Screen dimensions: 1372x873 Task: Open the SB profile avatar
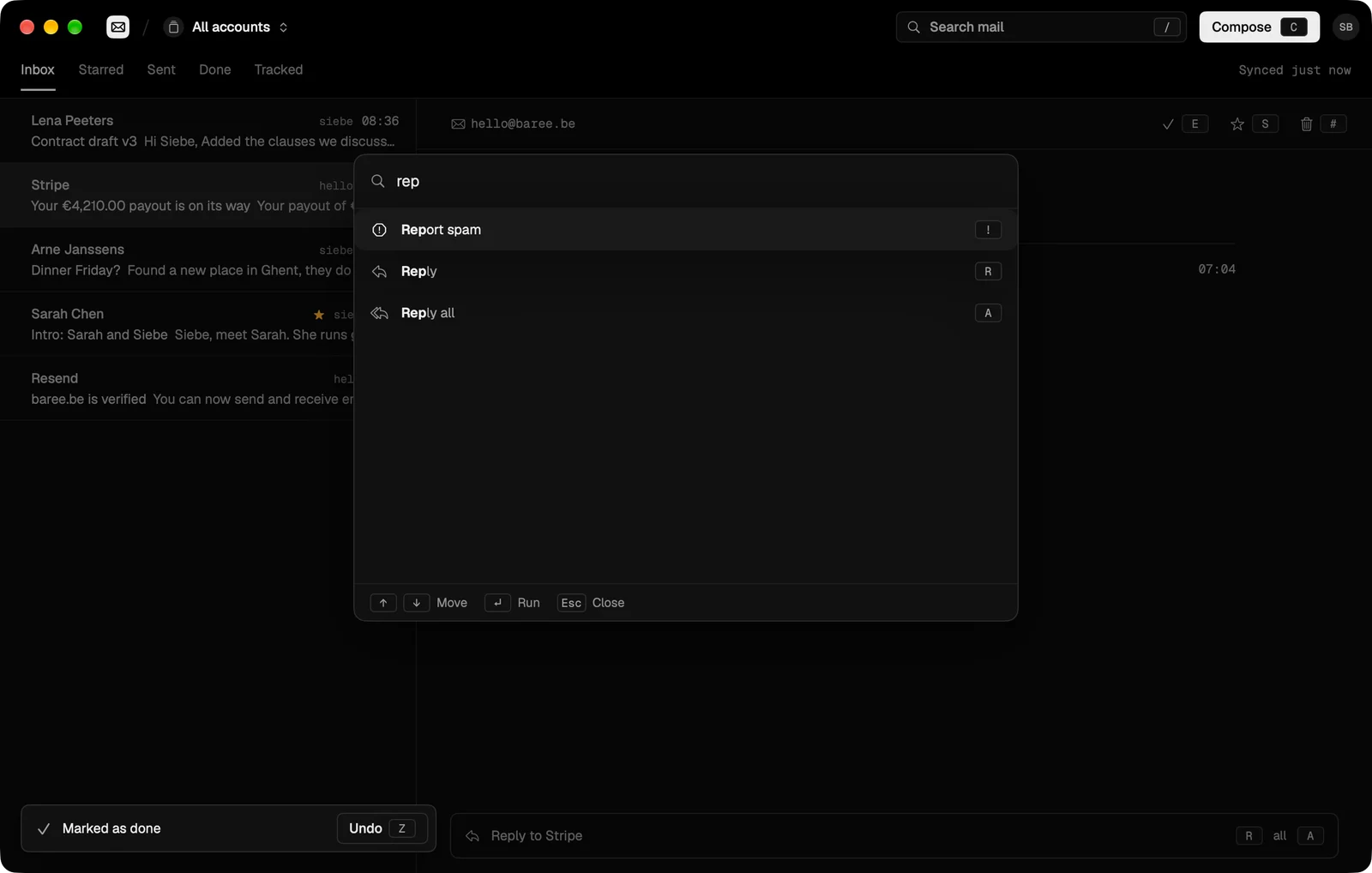pos(1346,27)
